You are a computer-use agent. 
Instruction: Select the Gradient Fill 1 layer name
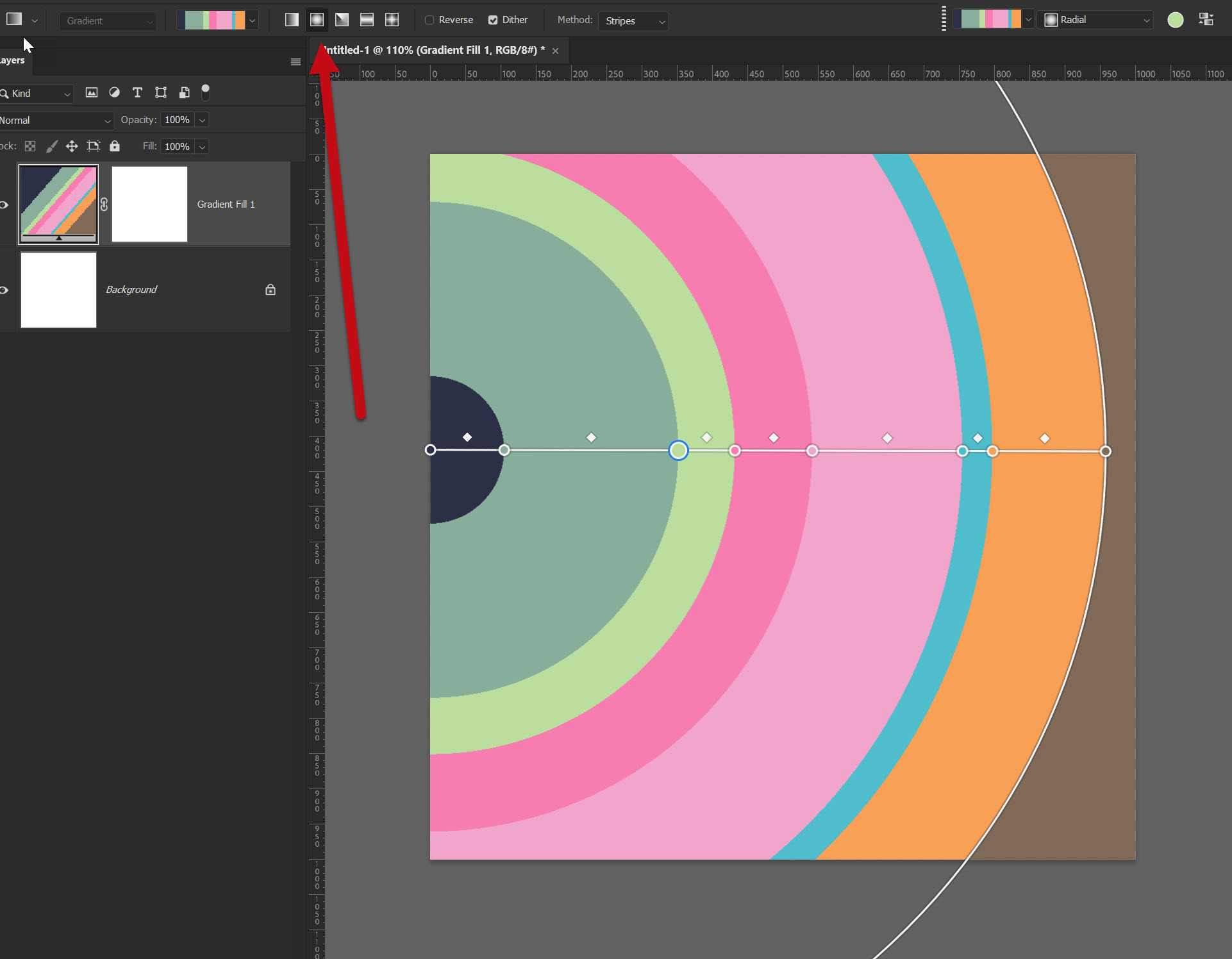point(226,204)
